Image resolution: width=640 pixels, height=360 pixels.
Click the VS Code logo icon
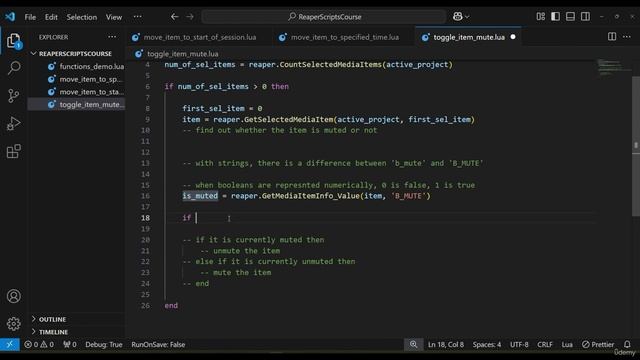pos(10,17)
